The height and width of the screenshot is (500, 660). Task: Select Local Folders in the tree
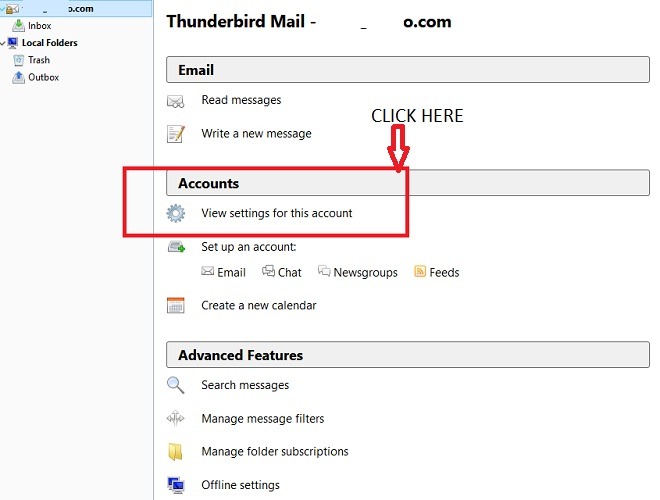pyautogui.click(x=50, y=43)
